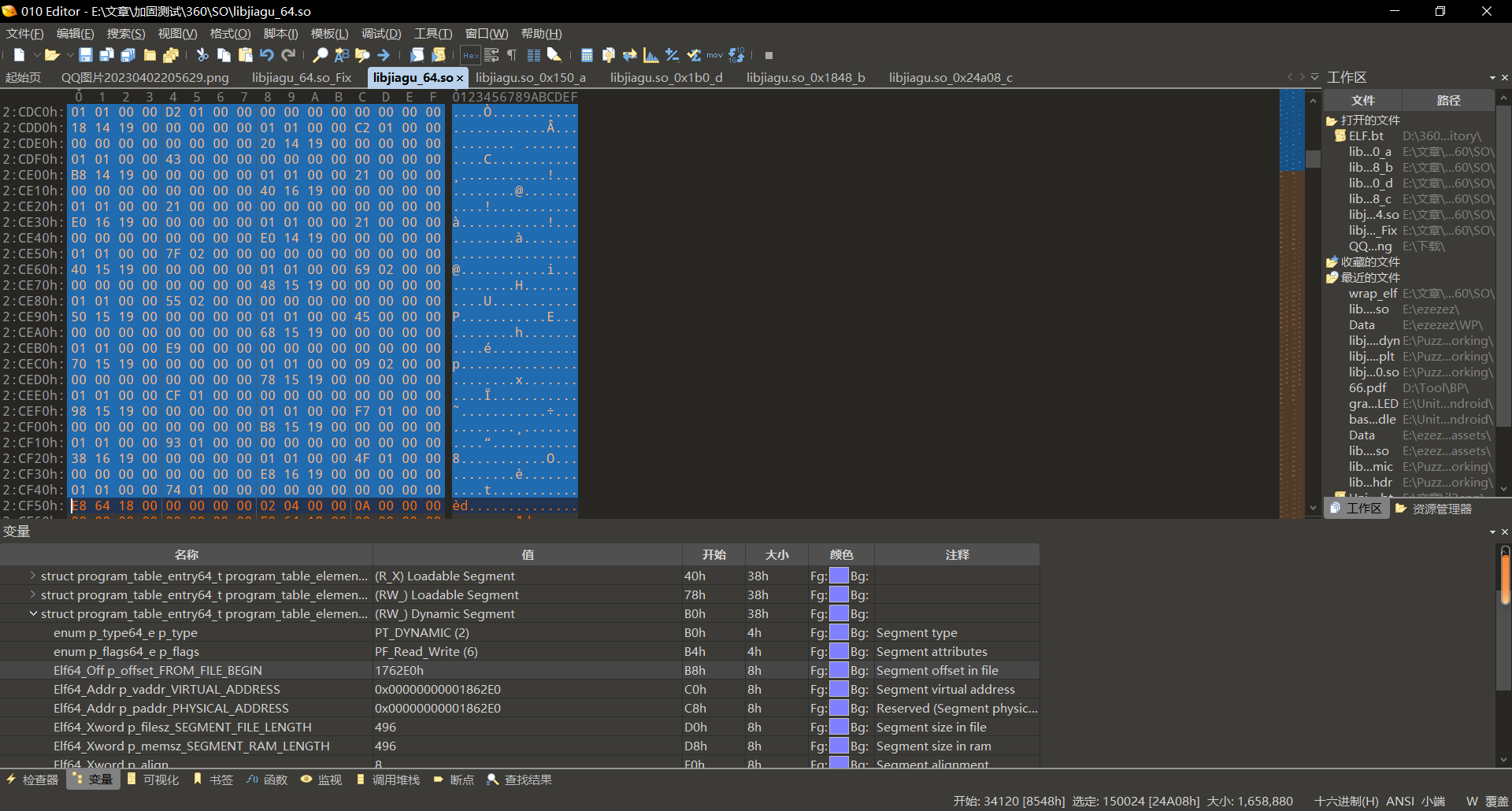Undo last edit with the Undo arrow
Screen dimensions: 1512x811
point(267,55)
